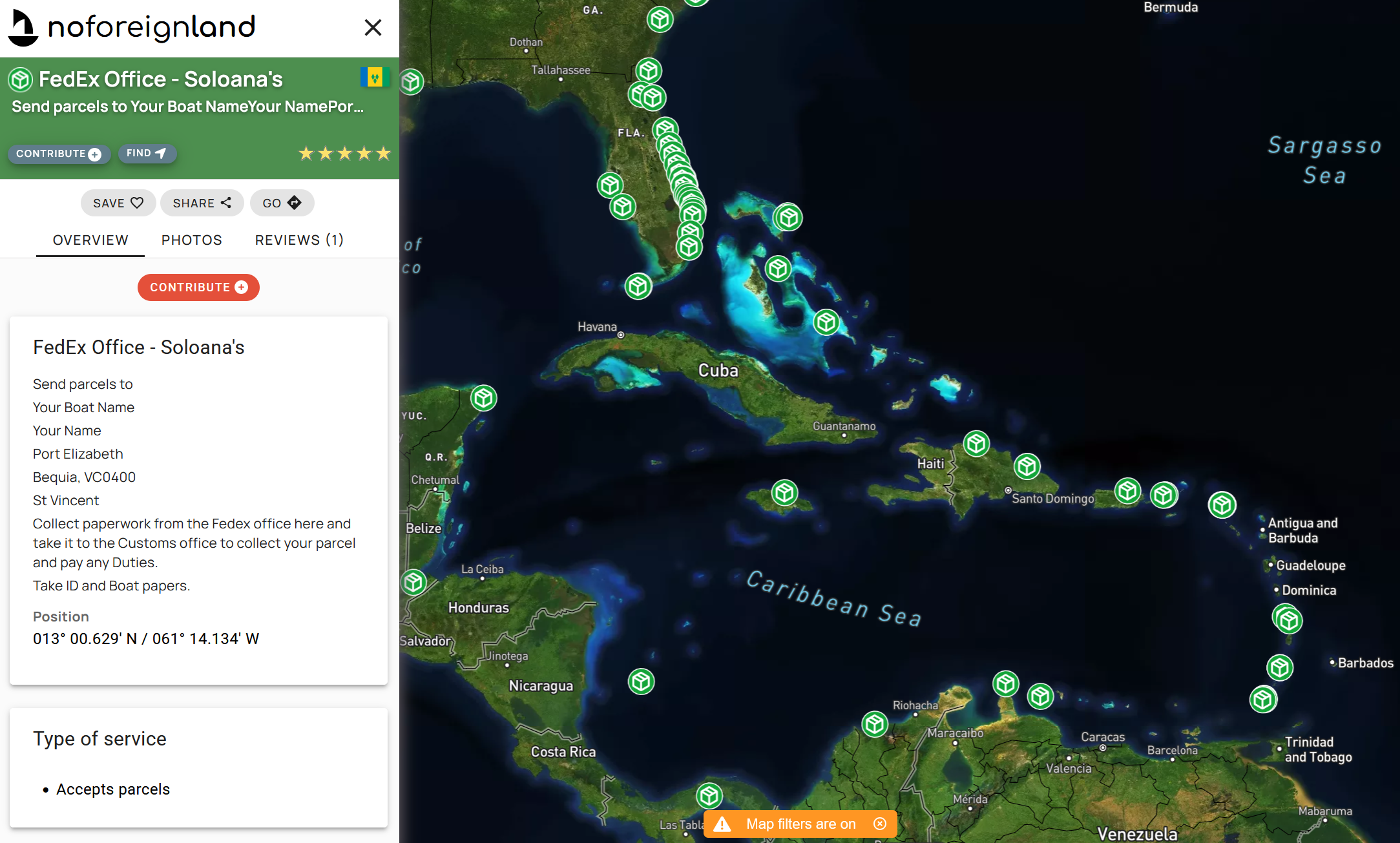Select the parcel marker near La Ceiba coast
The width and height of the screenshot is (1400, 843).
point(414,583)
